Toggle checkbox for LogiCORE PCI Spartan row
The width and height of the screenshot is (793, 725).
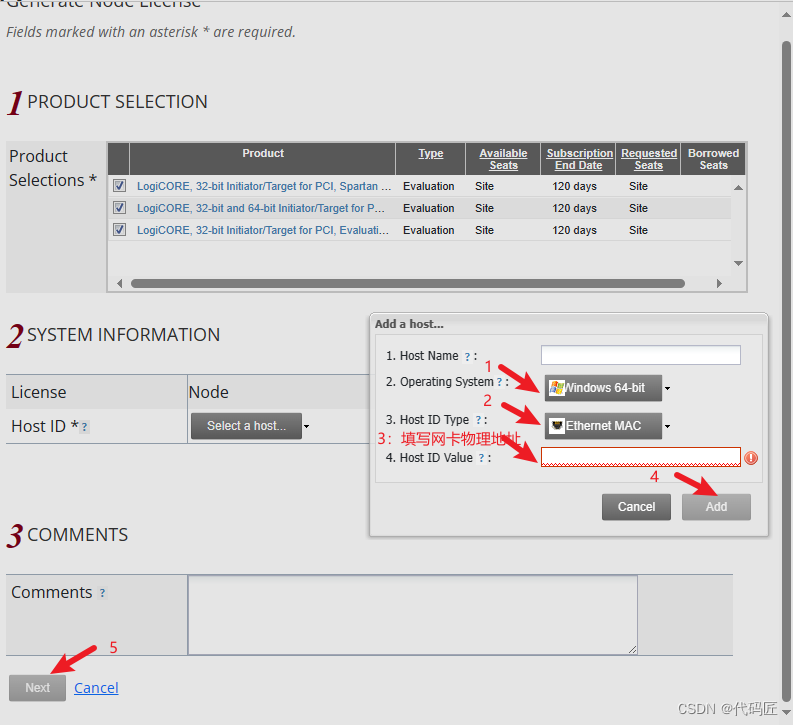click(x=119, y=186)
